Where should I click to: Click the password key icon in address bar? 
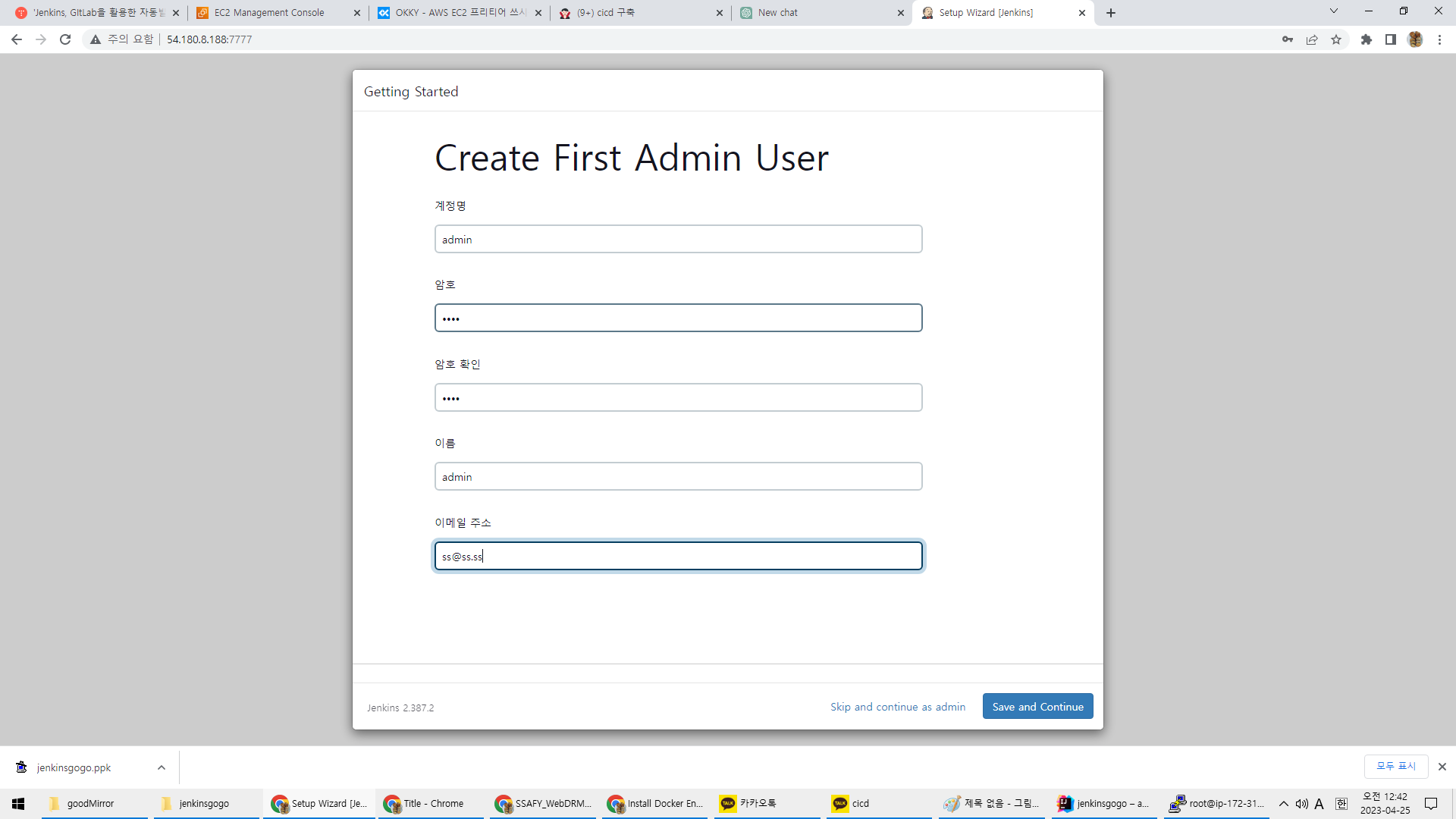1288,39
